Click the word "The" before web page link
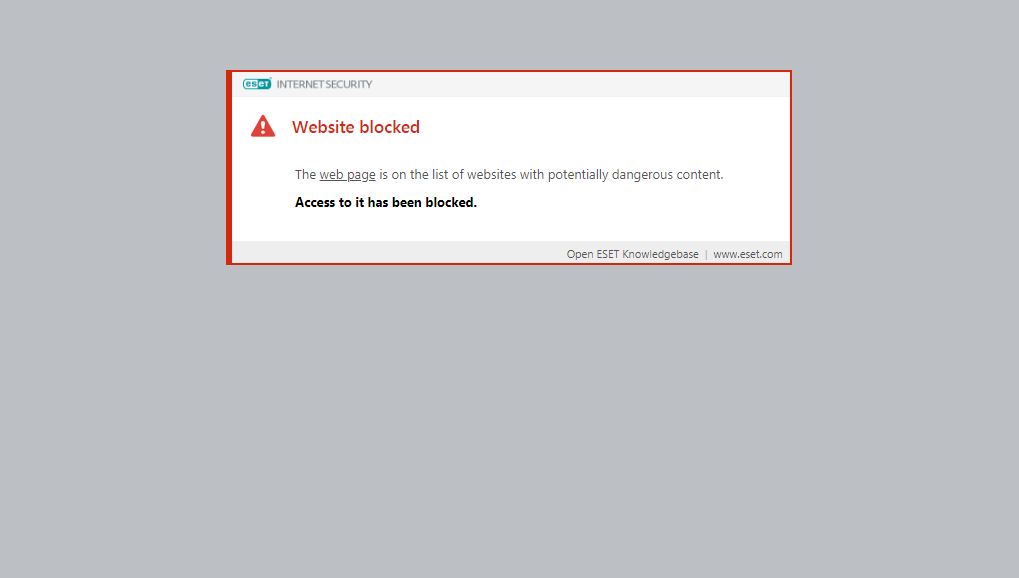Viewport: 1019px width, 578px height. pos(305,174)
